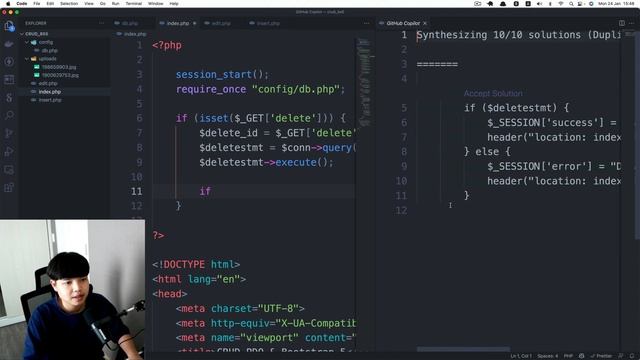Click the Bluetooth icon in menu bar
The width and height of the screenshot is (640, 360).
pos(550,4)
